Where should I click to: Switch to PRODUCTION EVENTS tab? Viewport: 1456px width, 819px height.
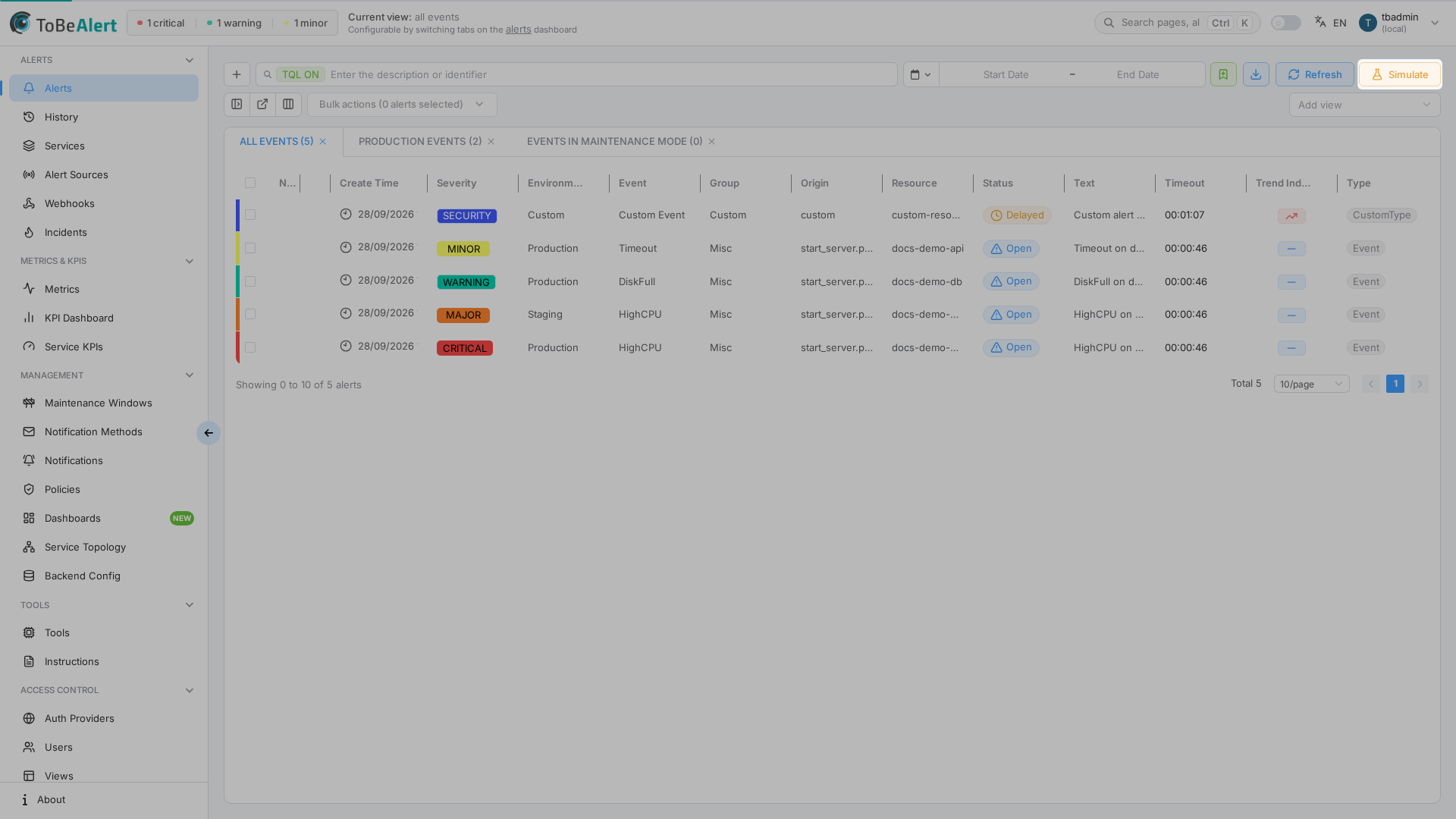420,142
